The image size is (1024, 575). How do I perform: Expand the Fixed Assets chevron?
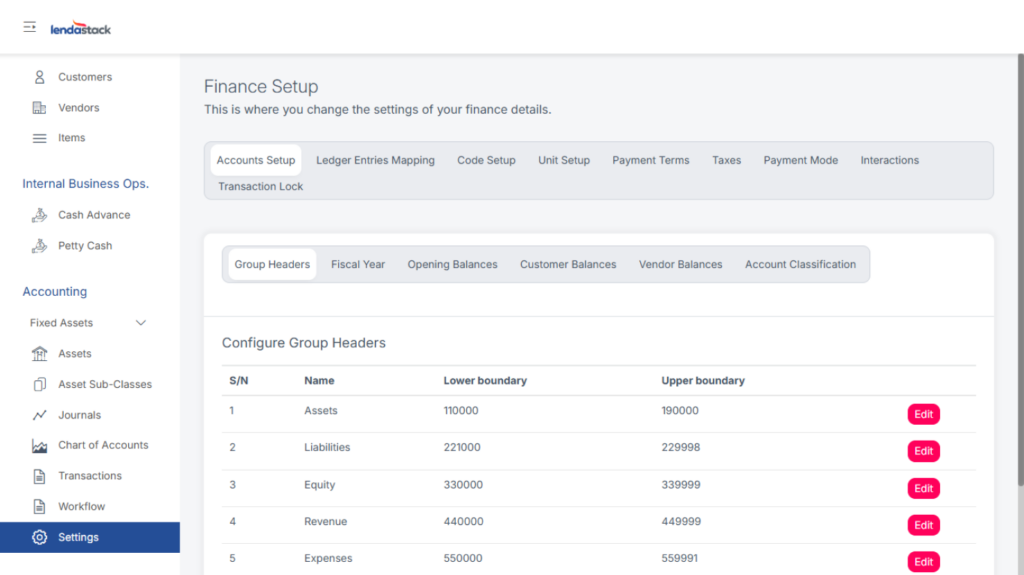click(x=141, y=323)
